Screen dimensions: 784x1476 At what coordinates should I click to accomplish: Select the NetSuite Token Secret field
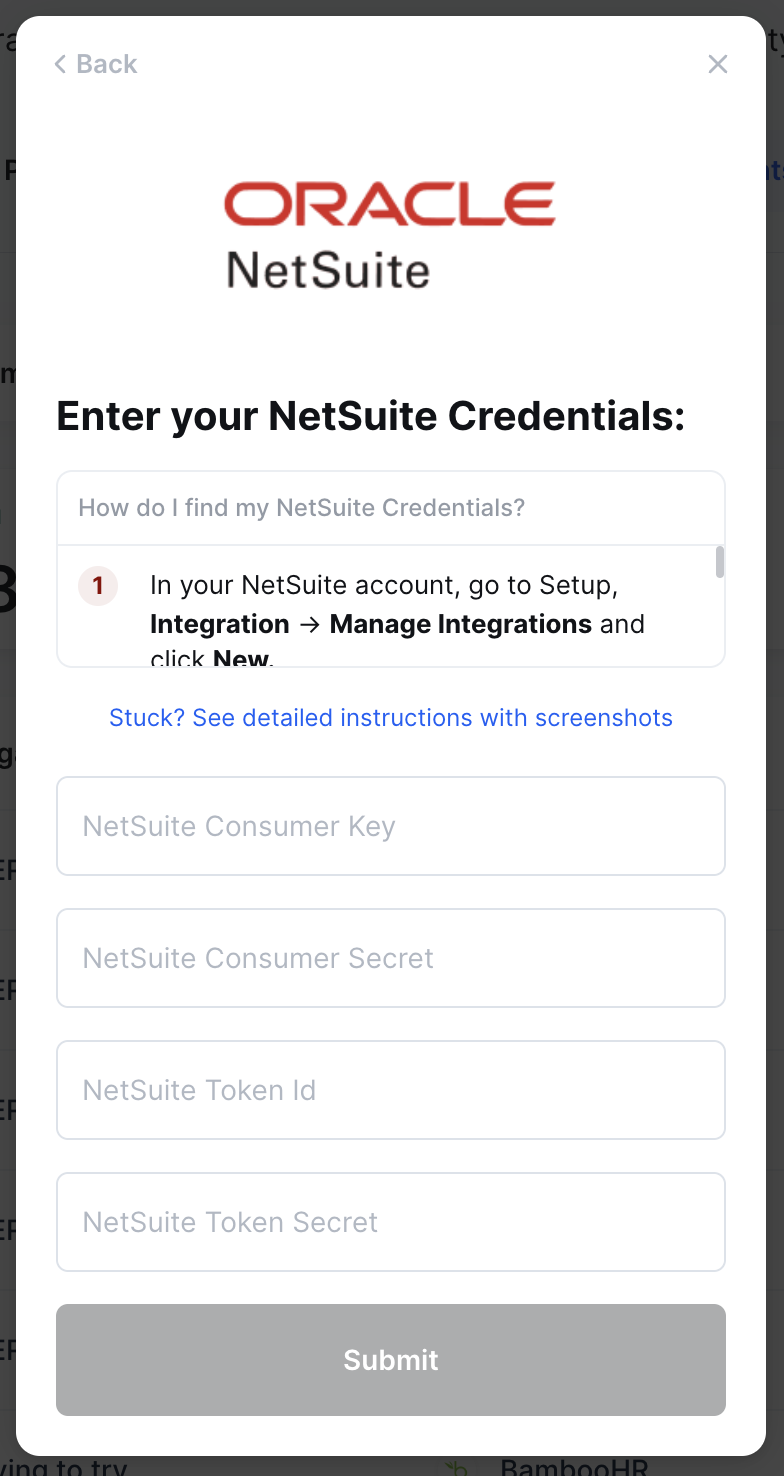click(391, 1222)
